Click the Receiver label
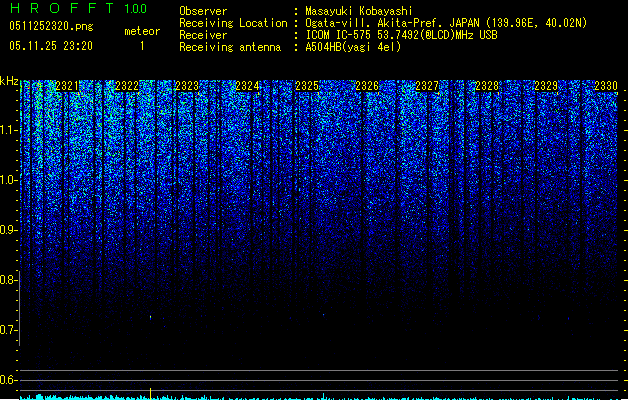This screenshot has width=629, height=400. [203, 35]
